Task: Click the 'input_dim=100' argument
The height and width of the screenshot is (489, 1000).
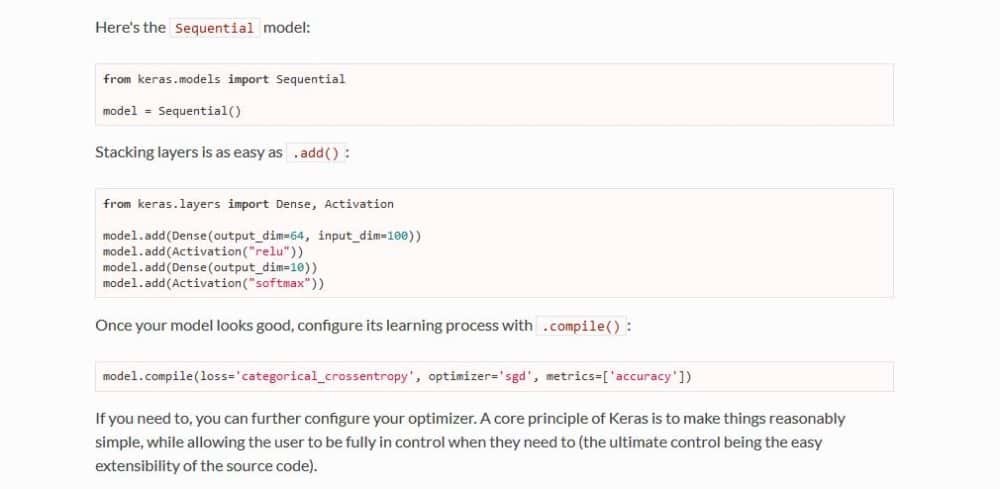Action: point(365,236)
